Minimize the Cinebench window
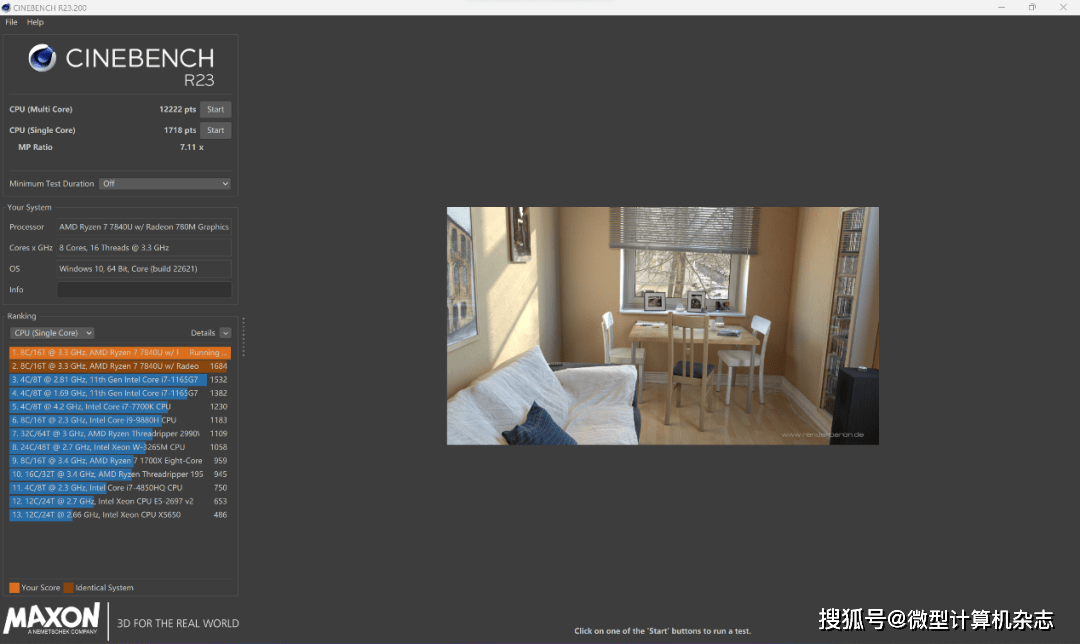 tap(1002, 7)
